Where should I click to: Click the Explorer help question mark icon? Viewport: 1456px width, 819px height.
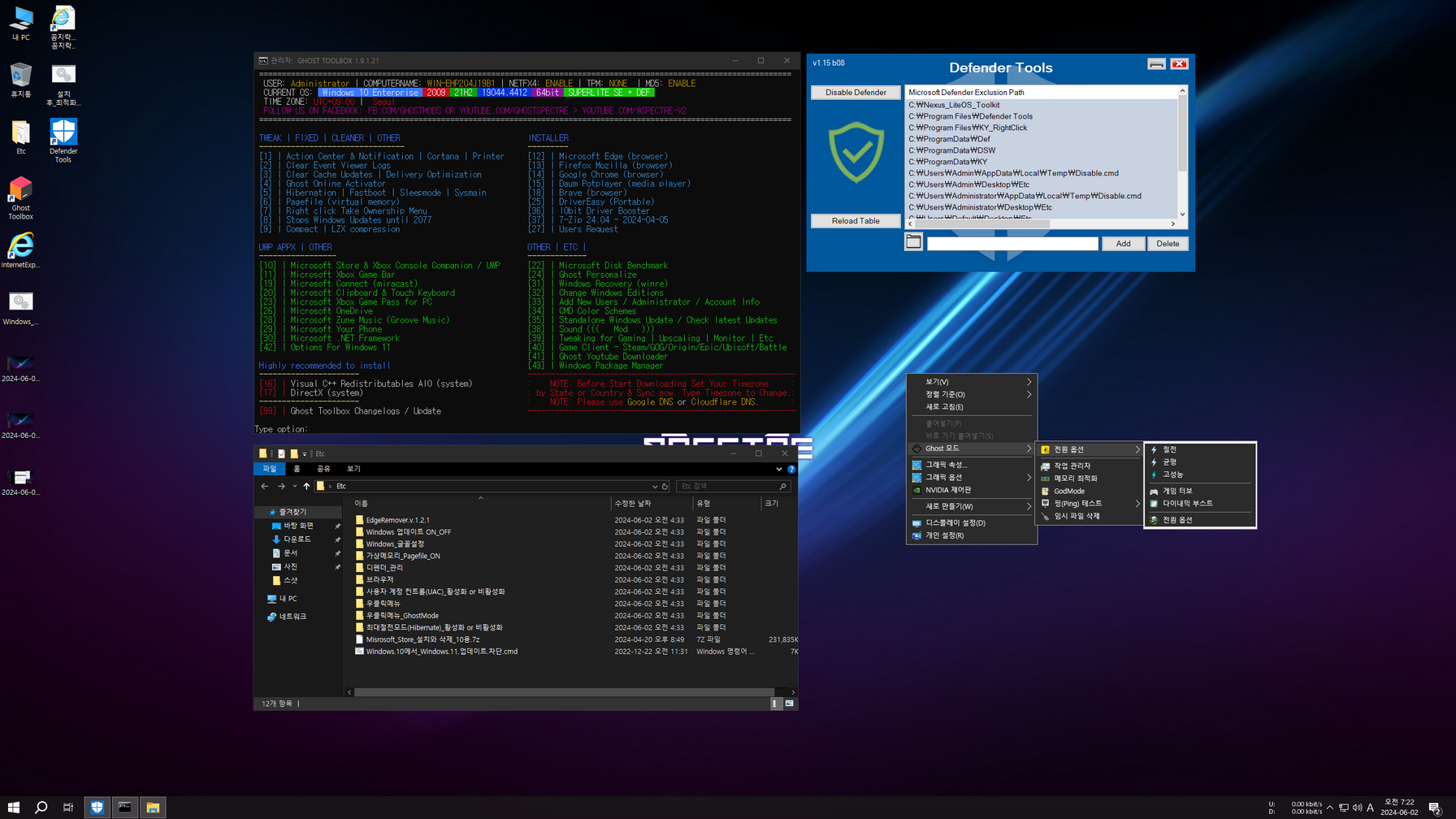[791, 469]
